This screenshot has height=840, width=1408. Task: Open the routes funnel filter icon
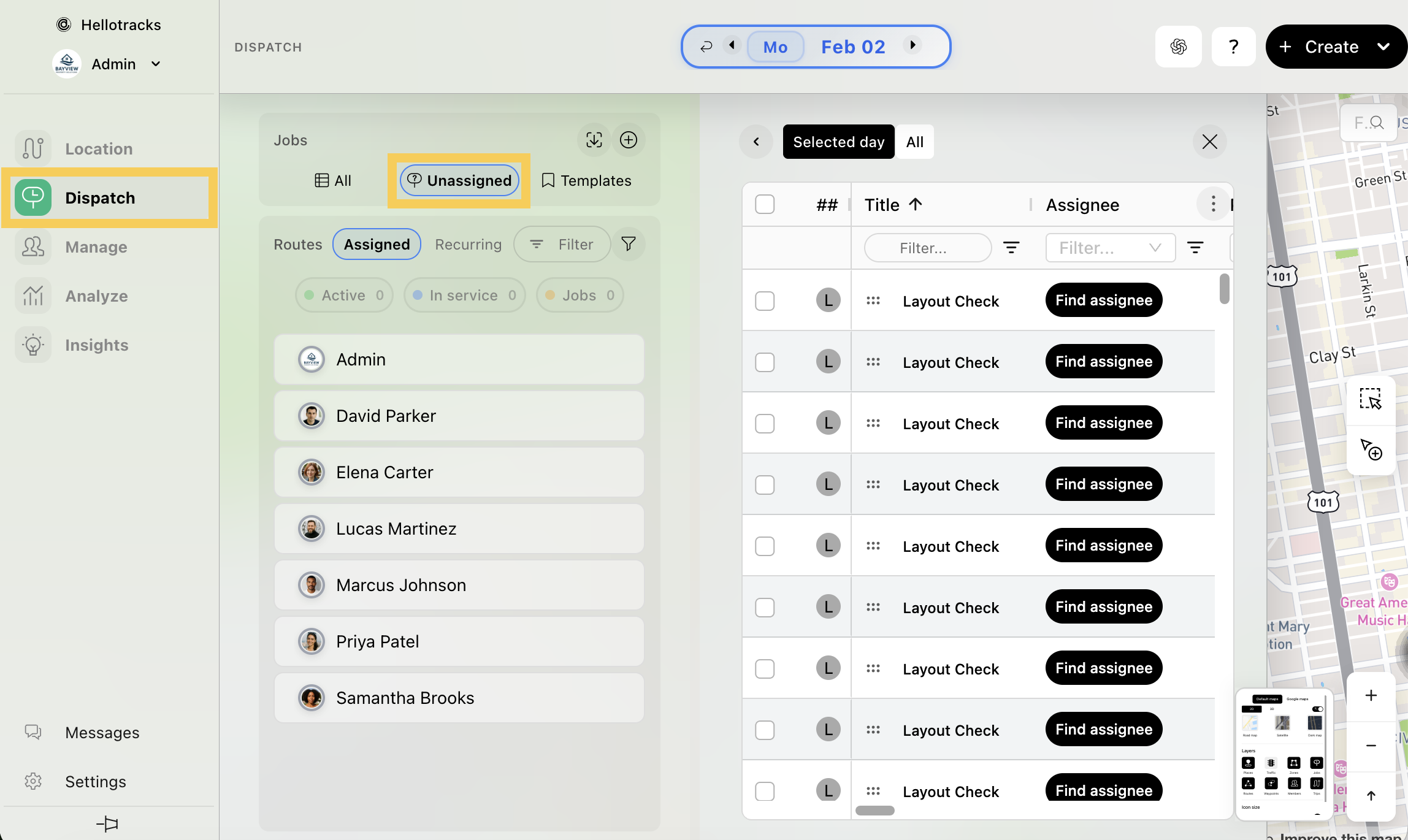[628, 245]
